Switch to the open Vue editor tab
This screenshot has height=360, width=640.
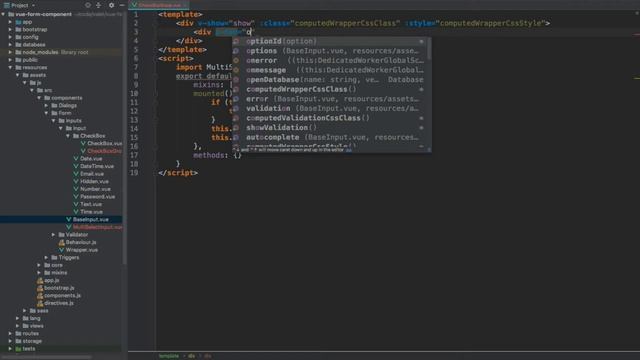159,5
